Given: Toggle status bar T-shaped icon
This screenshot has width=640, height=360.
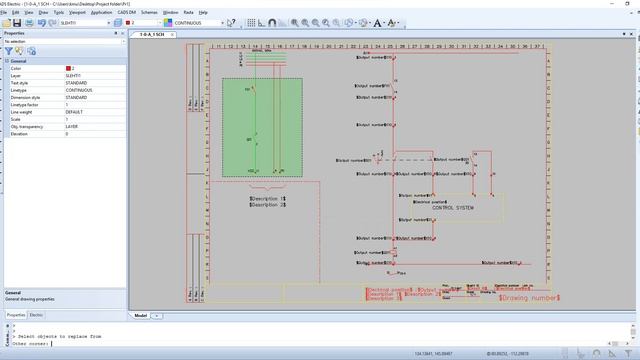Looking at the screenshot, I should [x=628, y=353].
